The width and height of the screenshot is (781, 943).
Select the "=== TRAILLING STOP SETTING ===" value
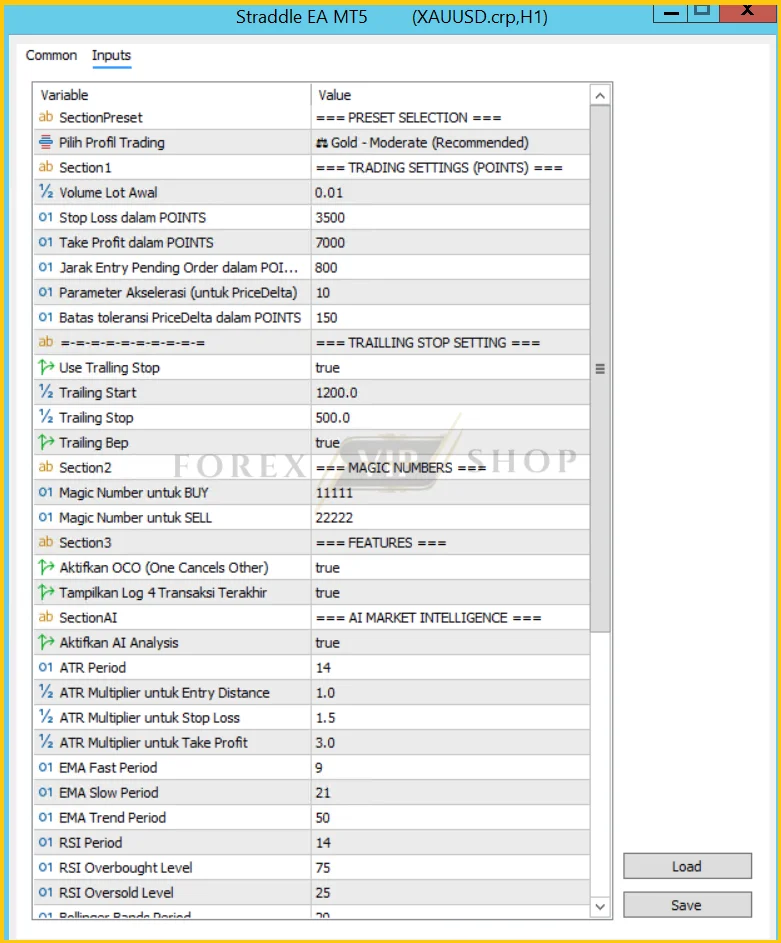tap(427, 343)
